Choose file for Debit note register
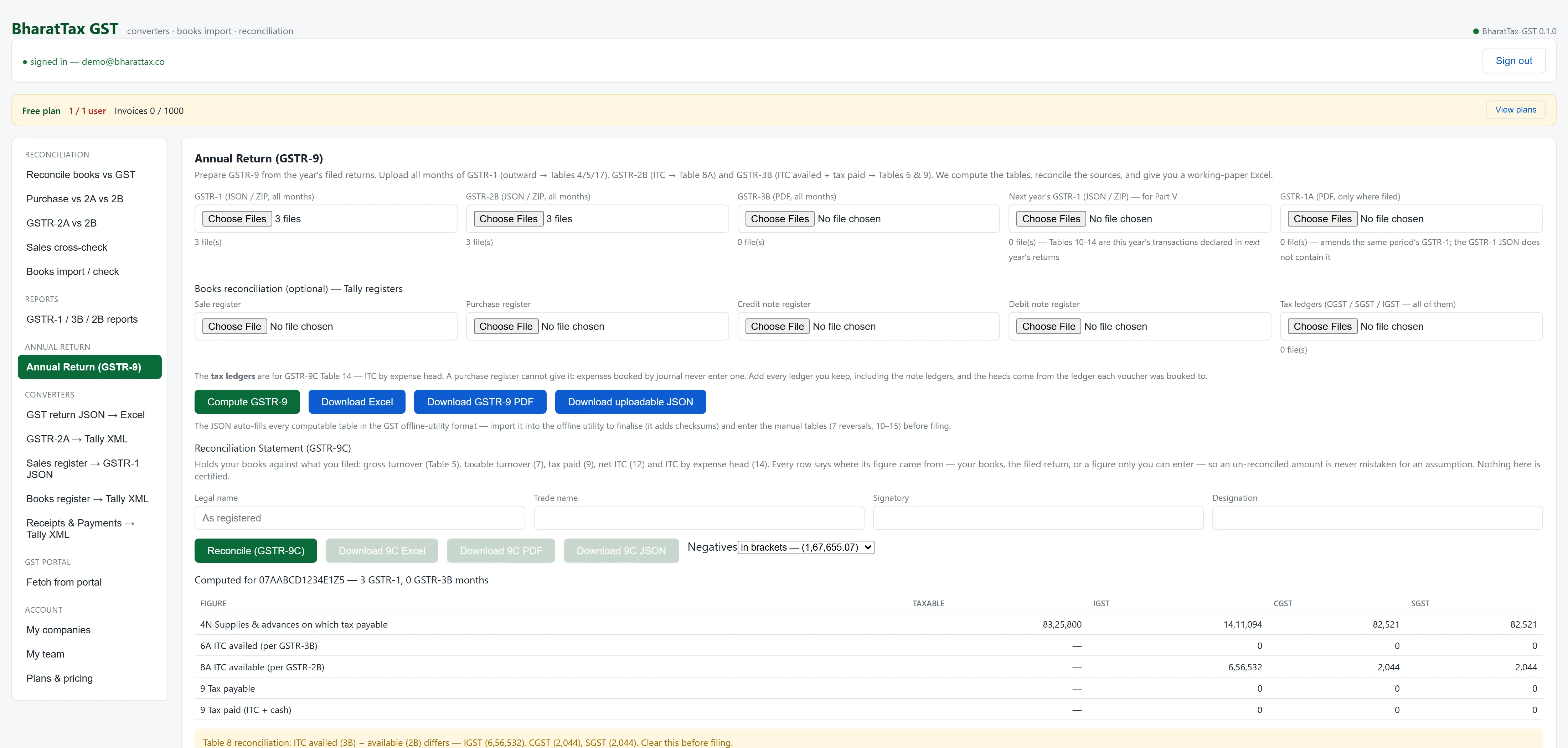The width and height of the screenshot is (1568, 748). 1049,327
